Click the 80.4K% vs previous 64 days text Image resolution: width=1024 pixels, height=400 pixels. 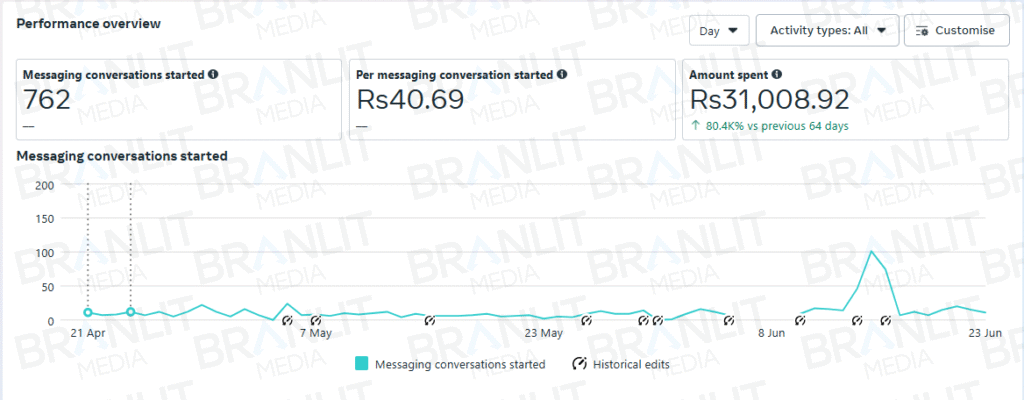click(770, 126)
